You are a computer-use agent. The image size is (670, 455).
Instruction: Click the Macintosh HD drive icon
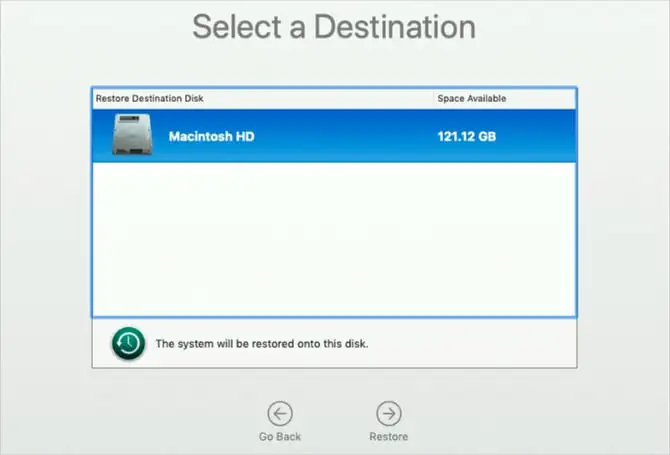coord(132,135)
